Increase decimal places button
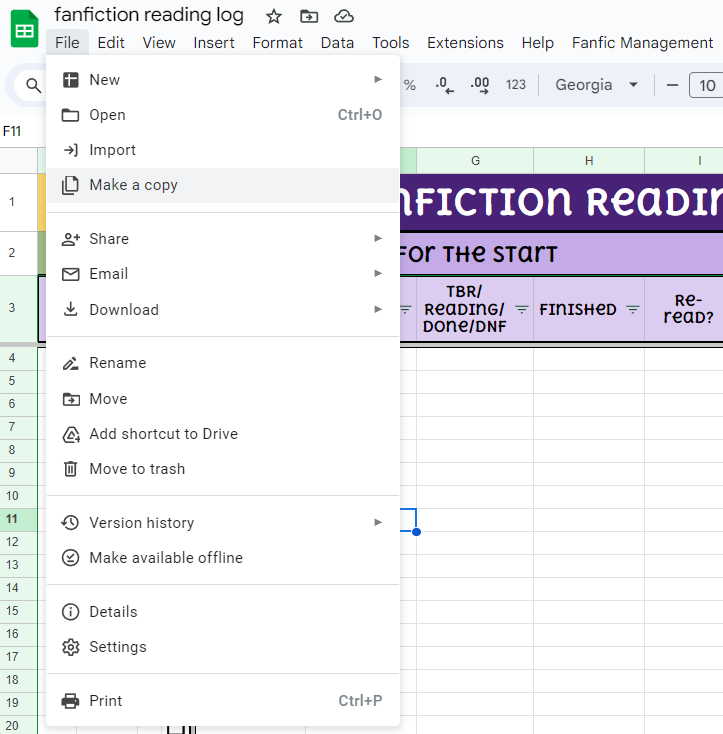Image resolution: width=723 pixels, height=734 pixels. click(x=480, y=85)
